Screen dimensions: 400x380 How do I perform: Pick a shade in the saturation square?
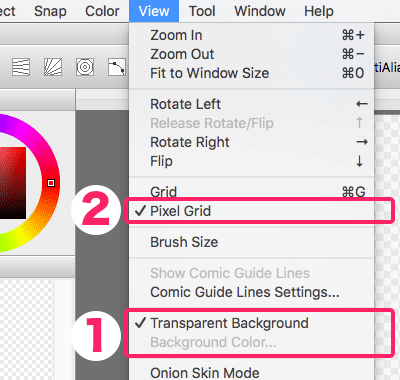coord(13,183)
